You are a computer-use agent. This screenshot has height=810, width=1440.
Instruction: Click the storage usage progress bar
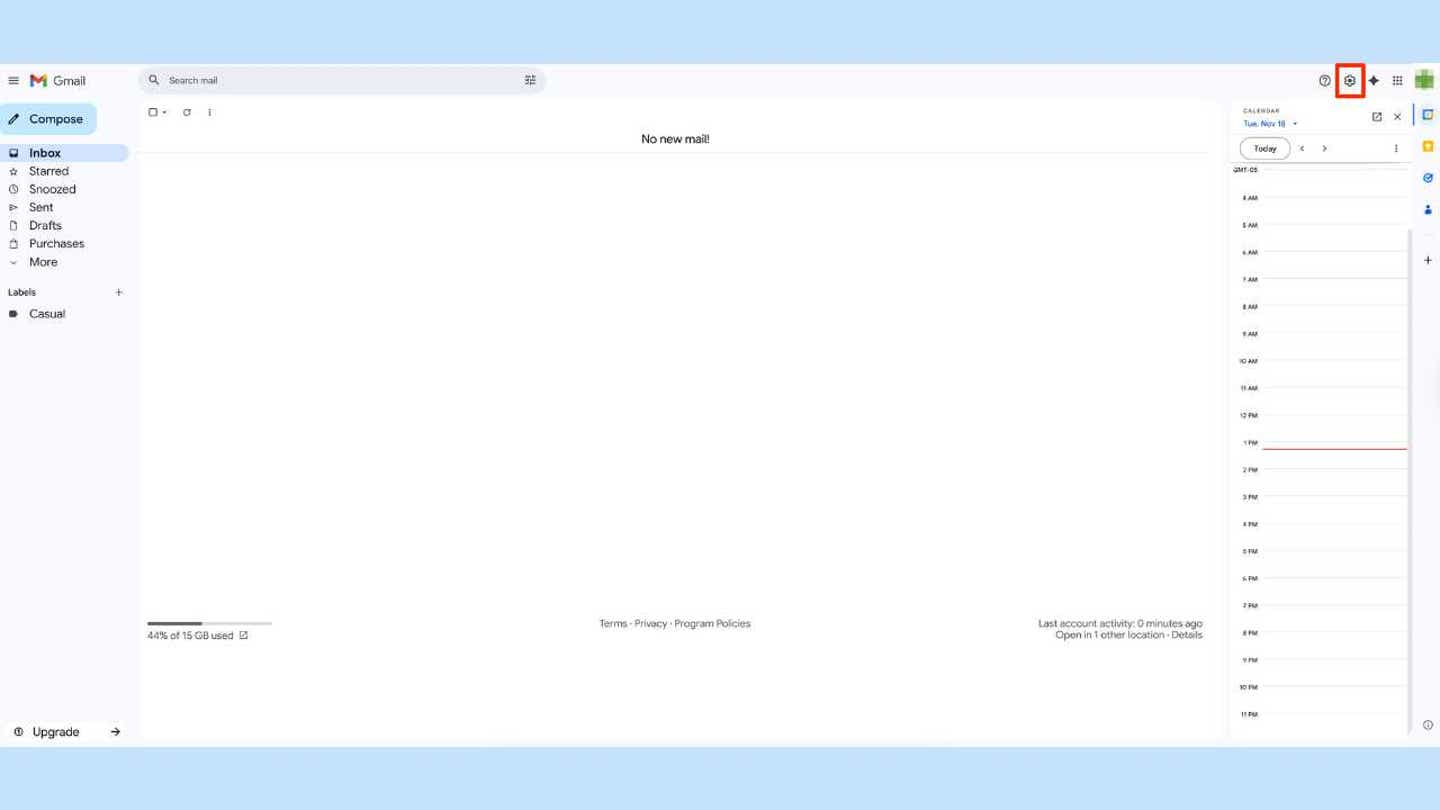click(x=209, y=624)
